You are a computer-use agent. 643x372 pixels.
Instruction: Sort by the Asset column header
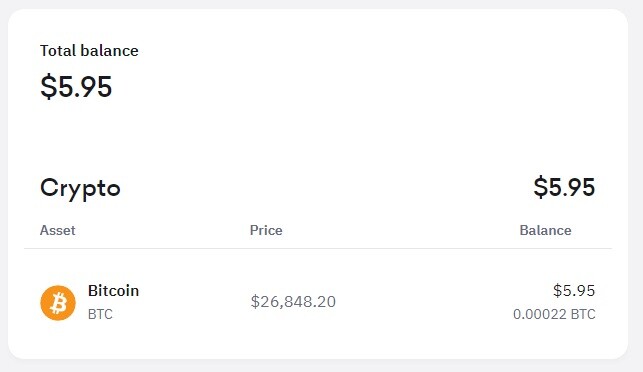(57, 230)
